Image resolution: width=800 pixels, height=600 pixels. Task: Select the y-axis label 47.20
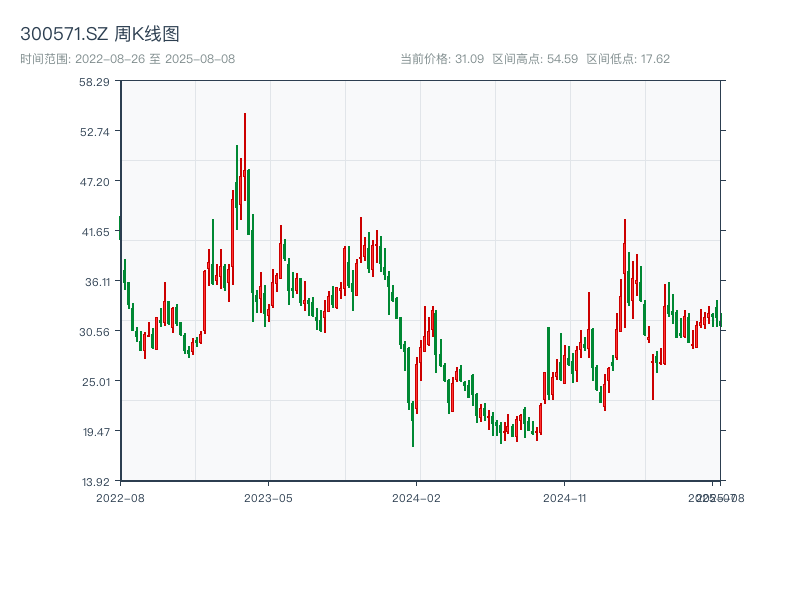click(x=94, y=182)
